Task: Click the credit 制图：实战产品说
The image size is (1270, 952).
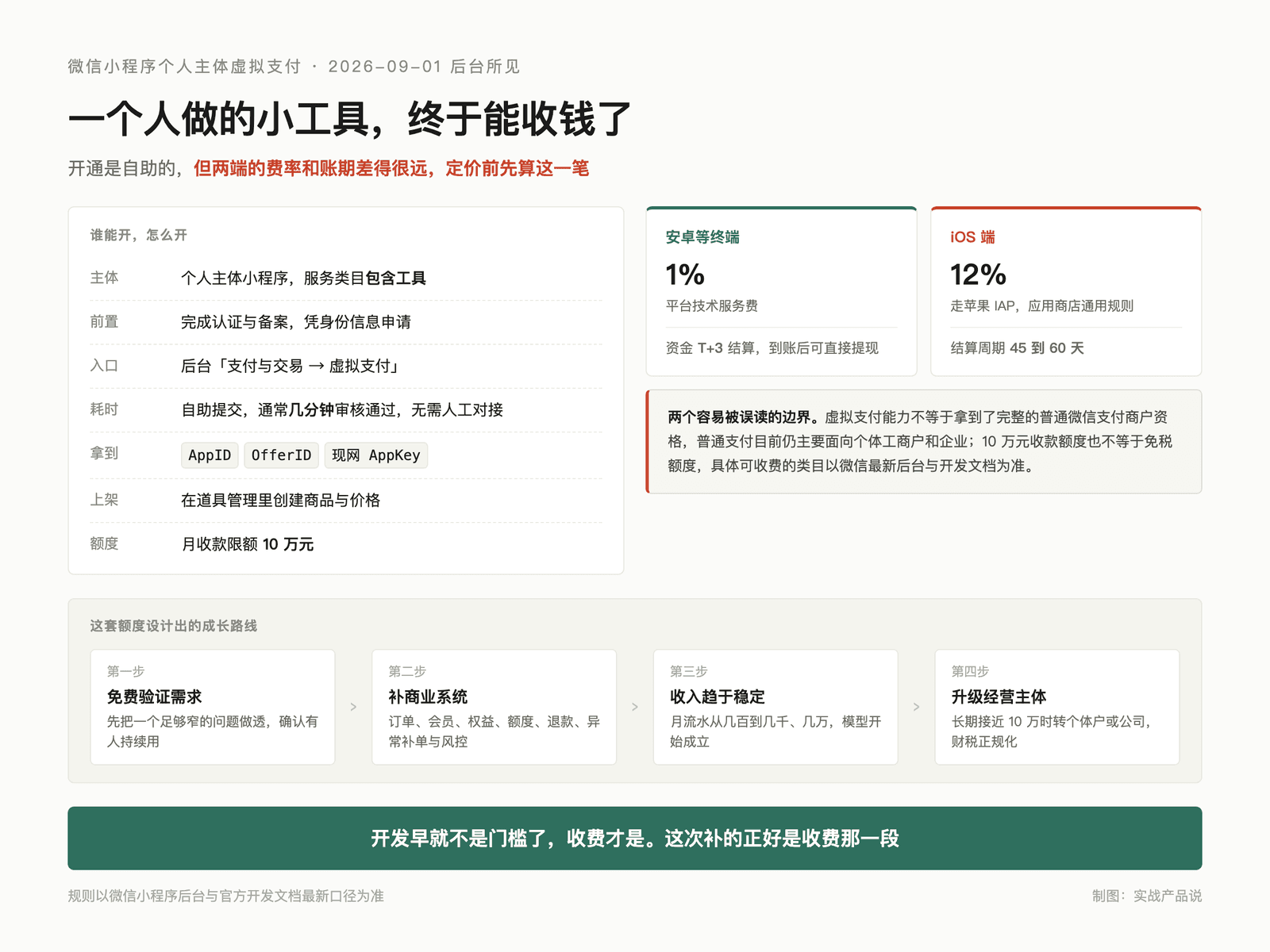Action: [x=1147, y=896]
